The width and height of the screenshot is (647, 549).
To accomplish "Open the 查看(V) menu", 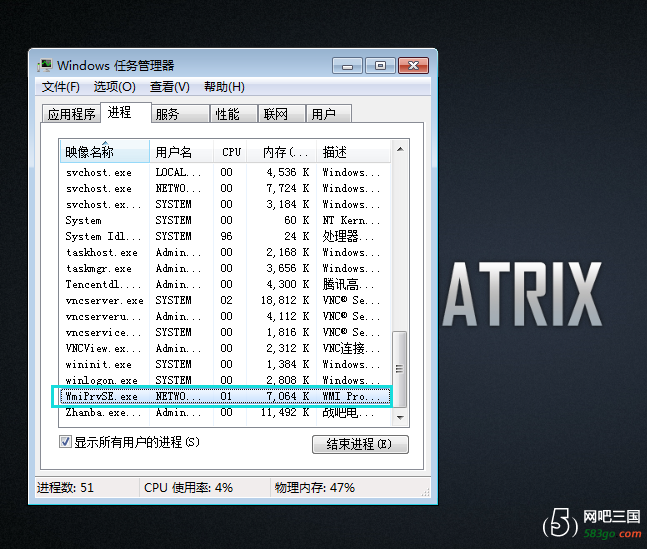I will (170, 87).
